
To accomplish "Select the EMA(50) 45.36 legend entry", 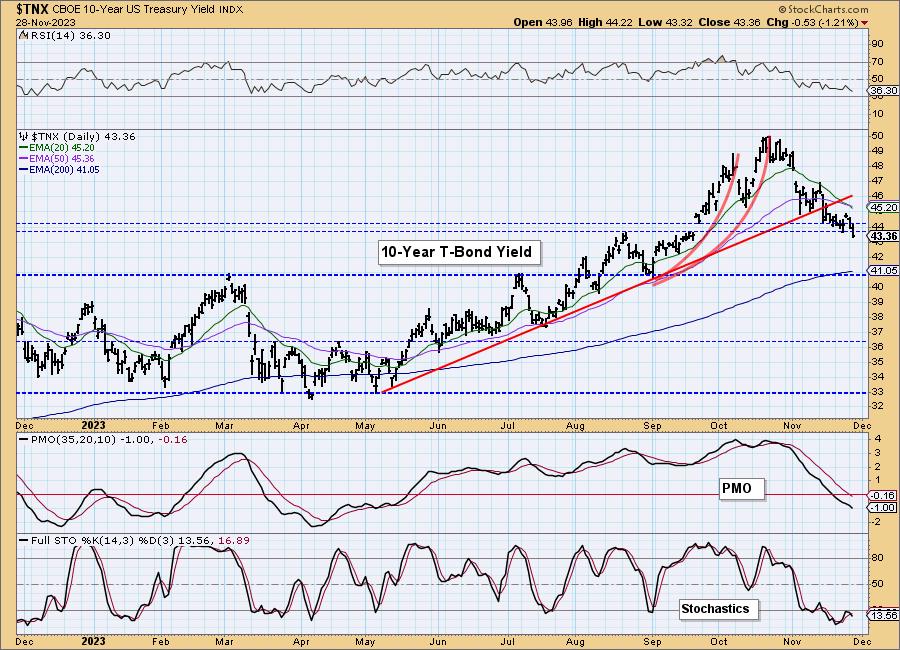I will point(56,158).
